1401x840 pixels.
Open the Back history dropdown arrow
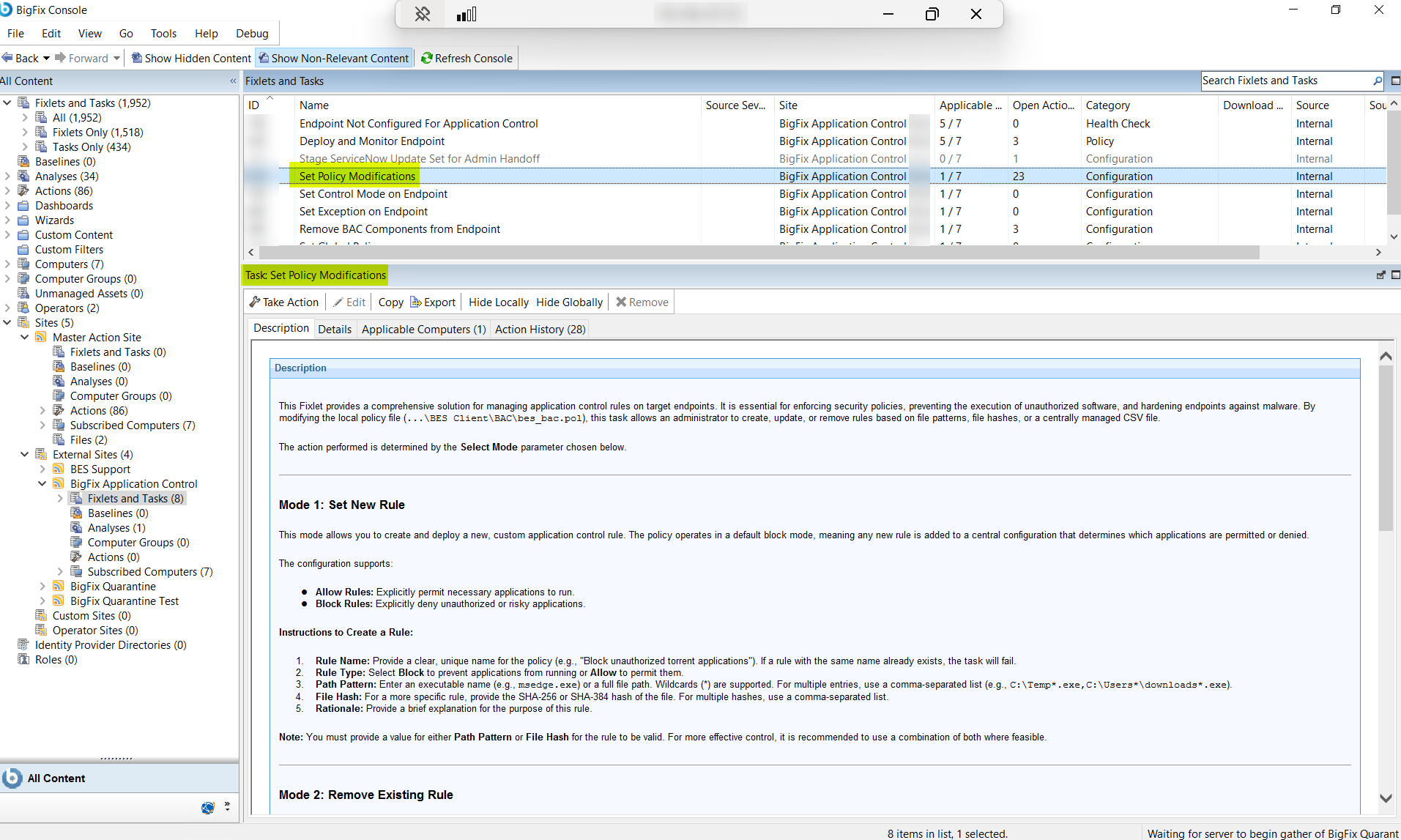coord(46,58)
